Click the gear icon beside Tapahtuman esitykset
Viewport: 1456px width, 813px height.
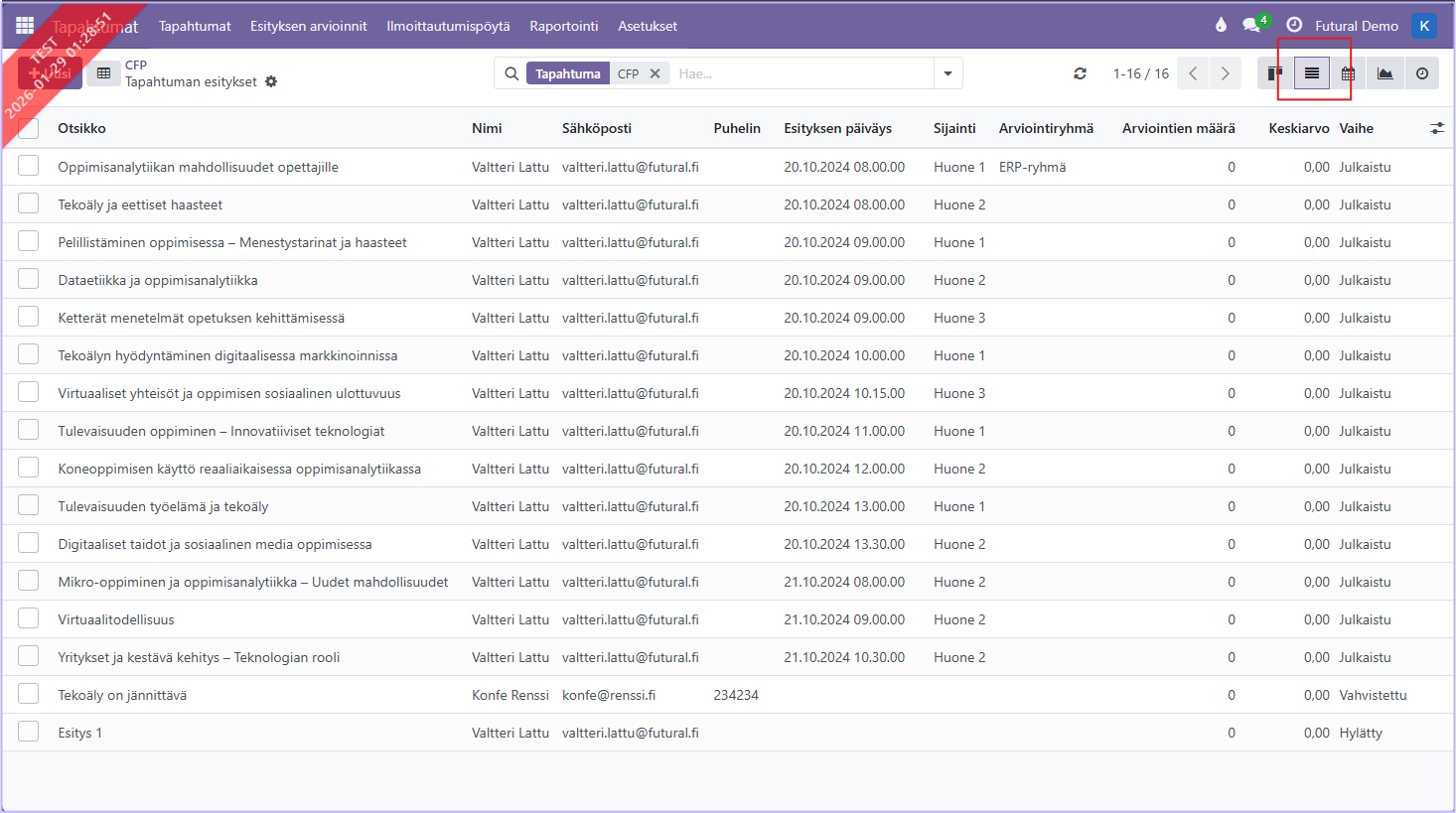coord(271,81)
